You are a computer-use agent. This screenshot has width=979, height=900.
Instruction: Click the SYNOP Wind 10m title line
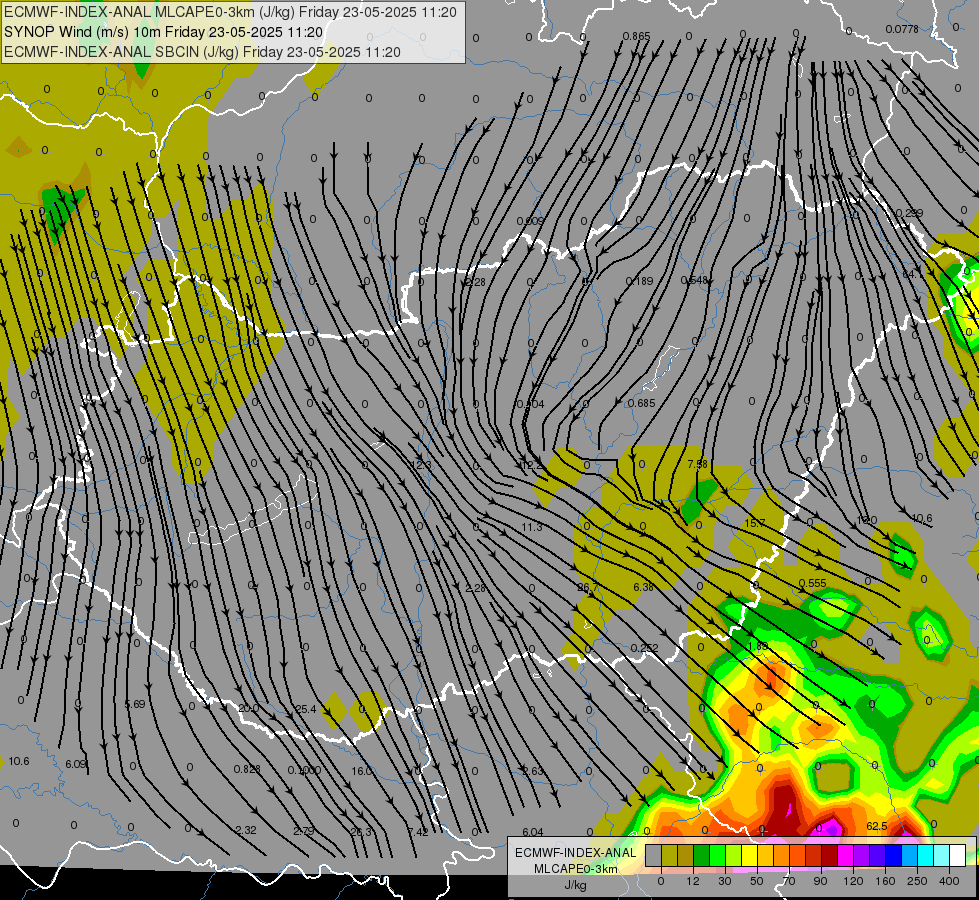pyautogui.click(x=164, y=32)
